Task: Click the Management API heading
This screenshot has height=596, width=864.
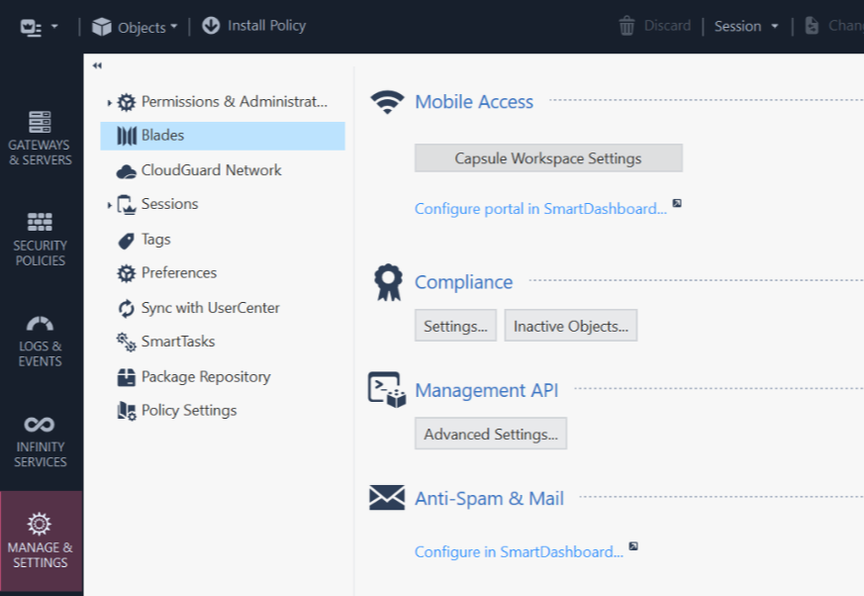Action: coord(487,390)
